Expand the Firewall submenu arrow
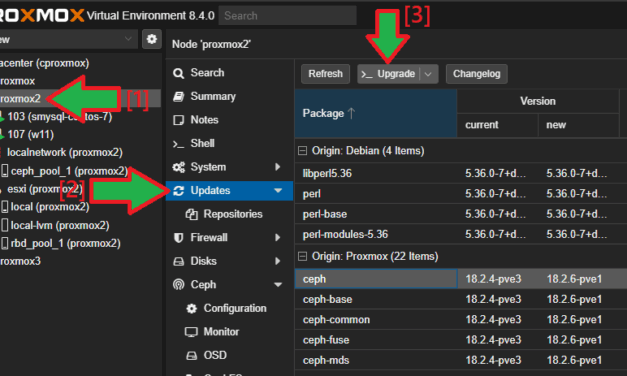Image resolution: width=627 pixels, height=376 pixels. (278, 238)
